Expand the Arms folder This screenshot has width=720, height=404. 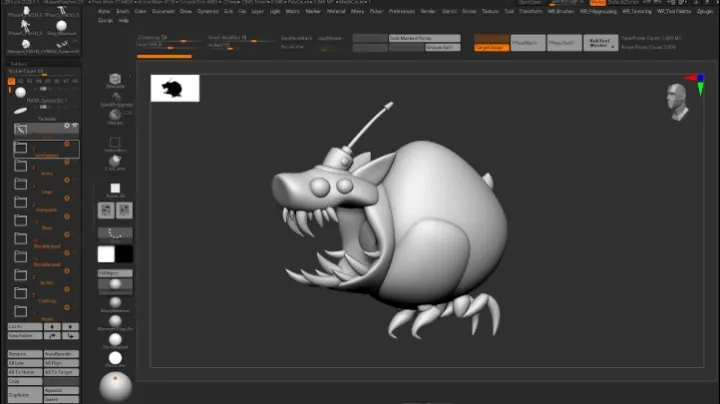pos(20,166)
